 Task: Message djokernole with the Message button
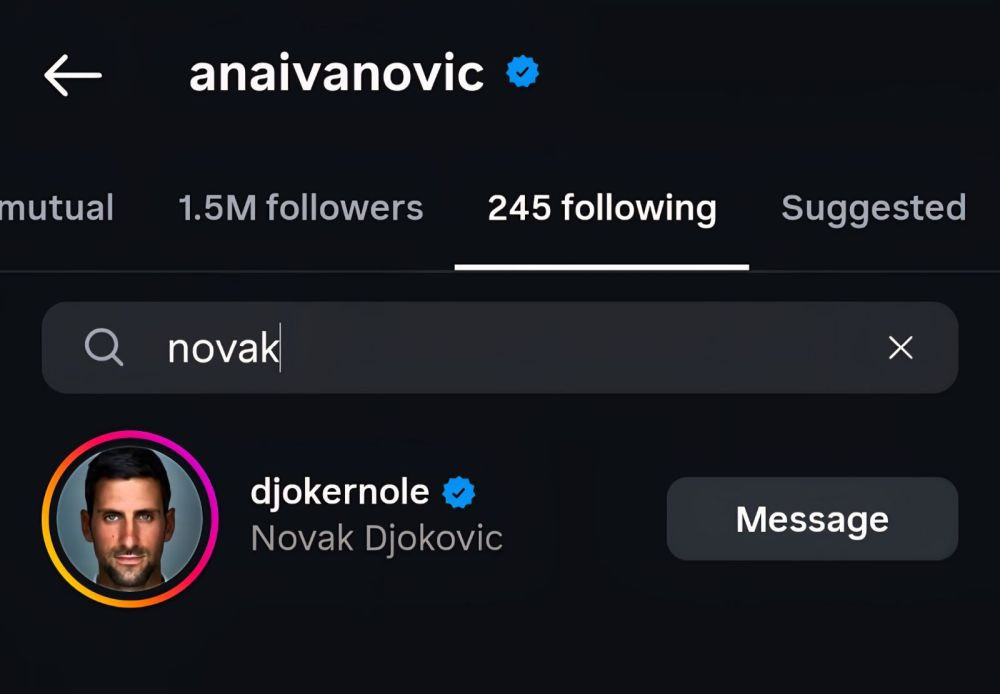pyautogui.click(x=812, y=519)
